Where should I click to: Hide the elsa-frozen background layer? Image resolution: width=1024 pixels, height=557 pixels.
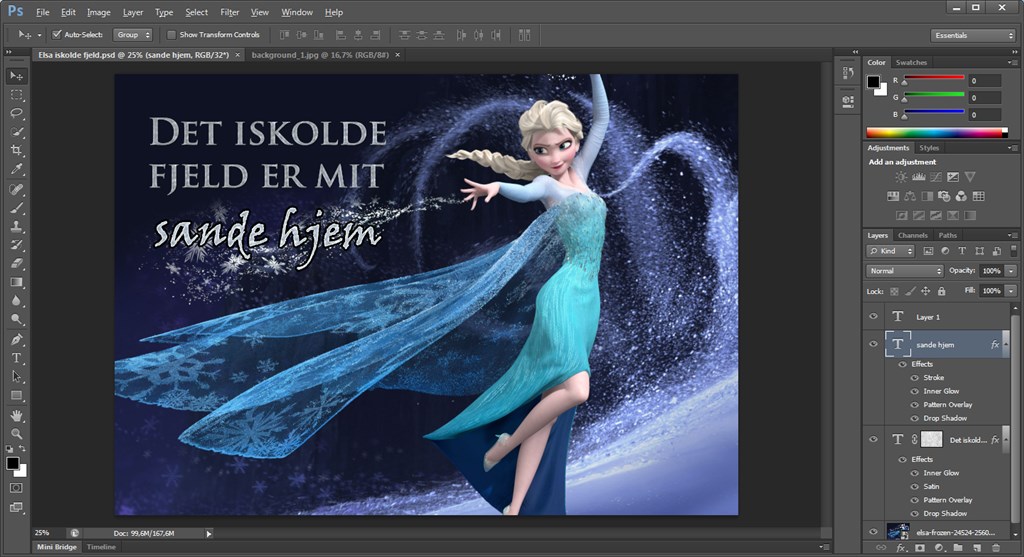[873, 532]
